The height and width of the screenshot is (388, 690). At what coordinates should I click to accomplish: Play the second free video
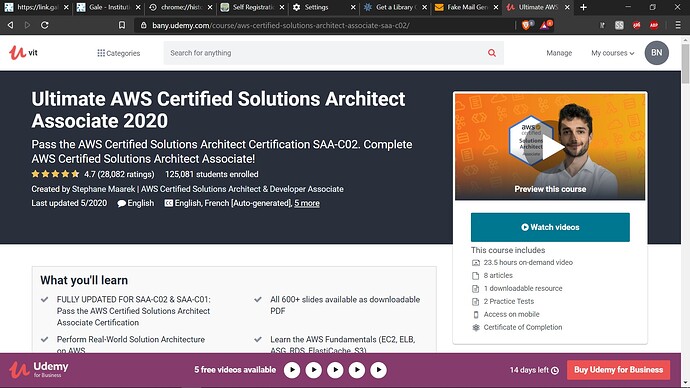click(x=313, y=370)
